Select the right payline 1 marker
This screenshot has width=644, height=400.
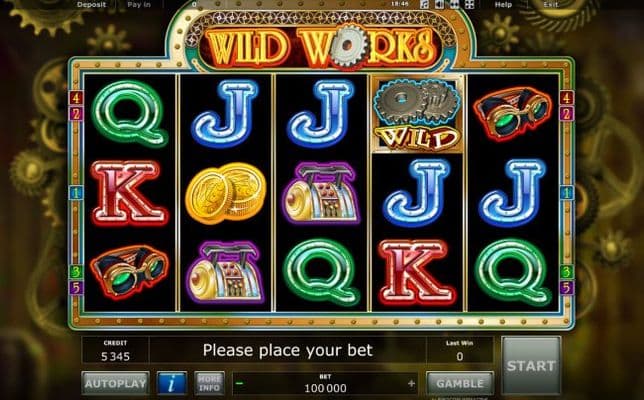(566, 193)
